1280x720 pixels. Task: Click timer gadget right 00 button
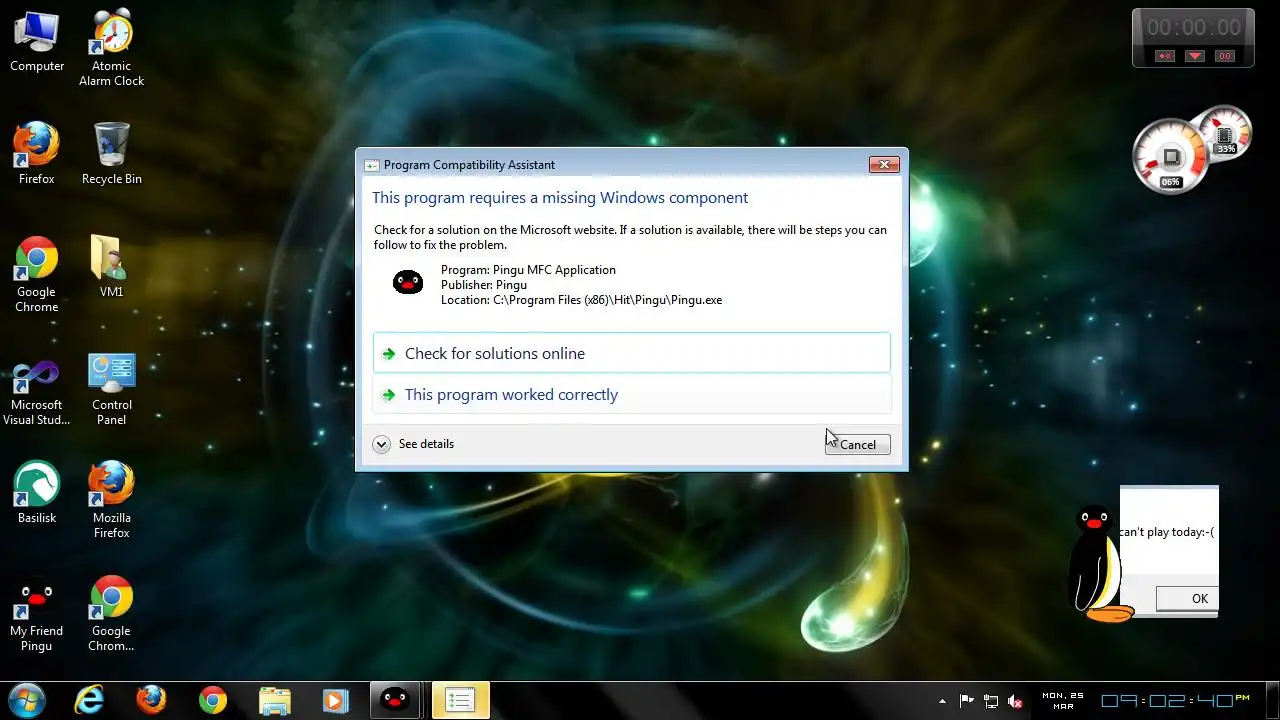point(1225,56)
